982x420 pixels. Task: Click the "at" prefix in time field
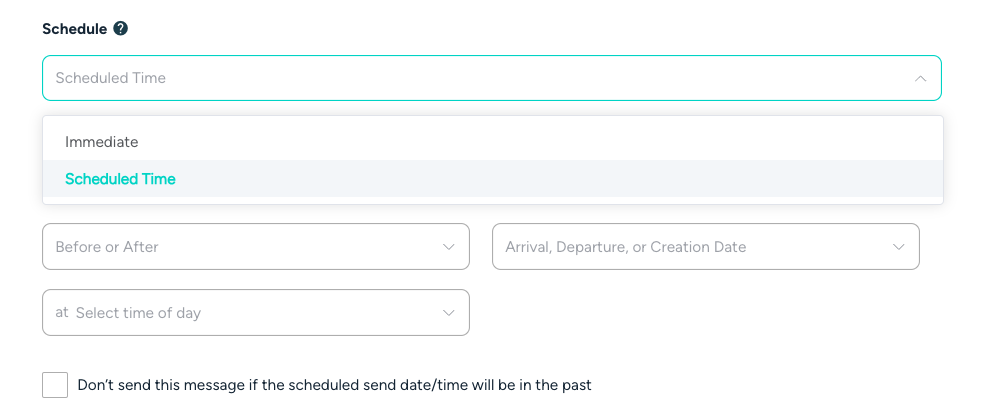(x=62, y=312)
